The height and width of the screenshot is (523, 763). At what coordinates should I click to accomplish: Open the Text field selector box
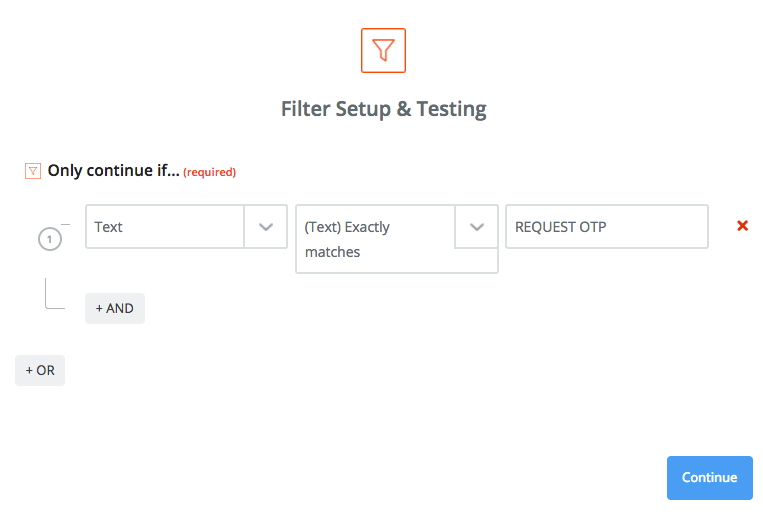[x=165, y=227]
